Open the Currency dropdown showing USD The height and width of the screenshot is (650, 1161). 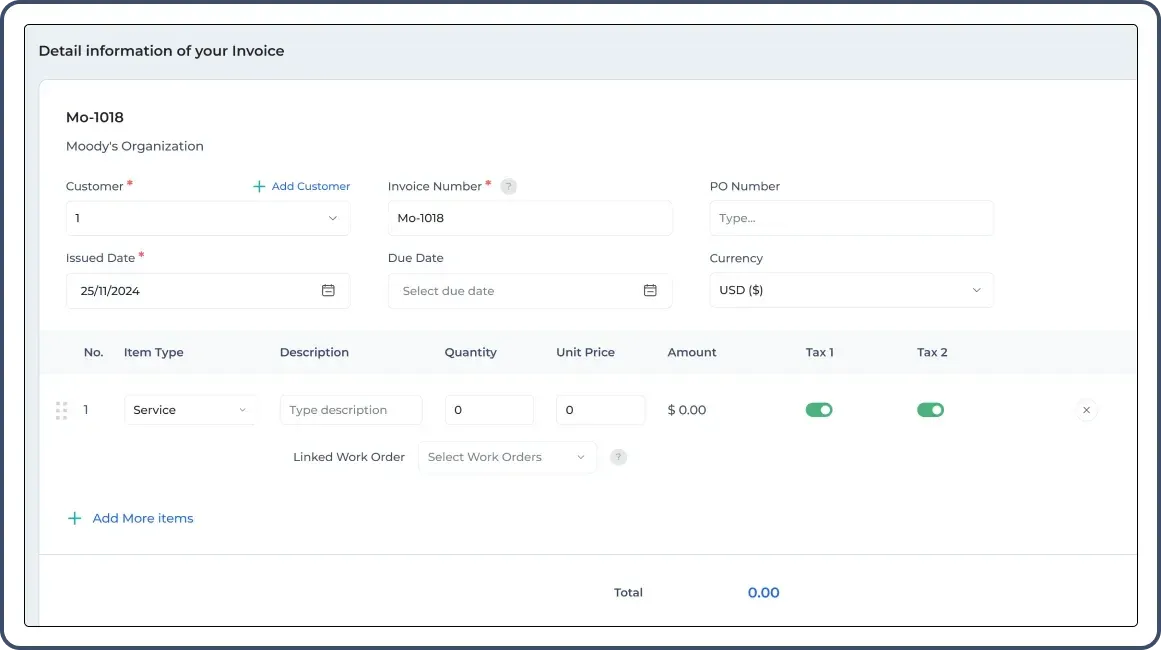click(851, 290)
